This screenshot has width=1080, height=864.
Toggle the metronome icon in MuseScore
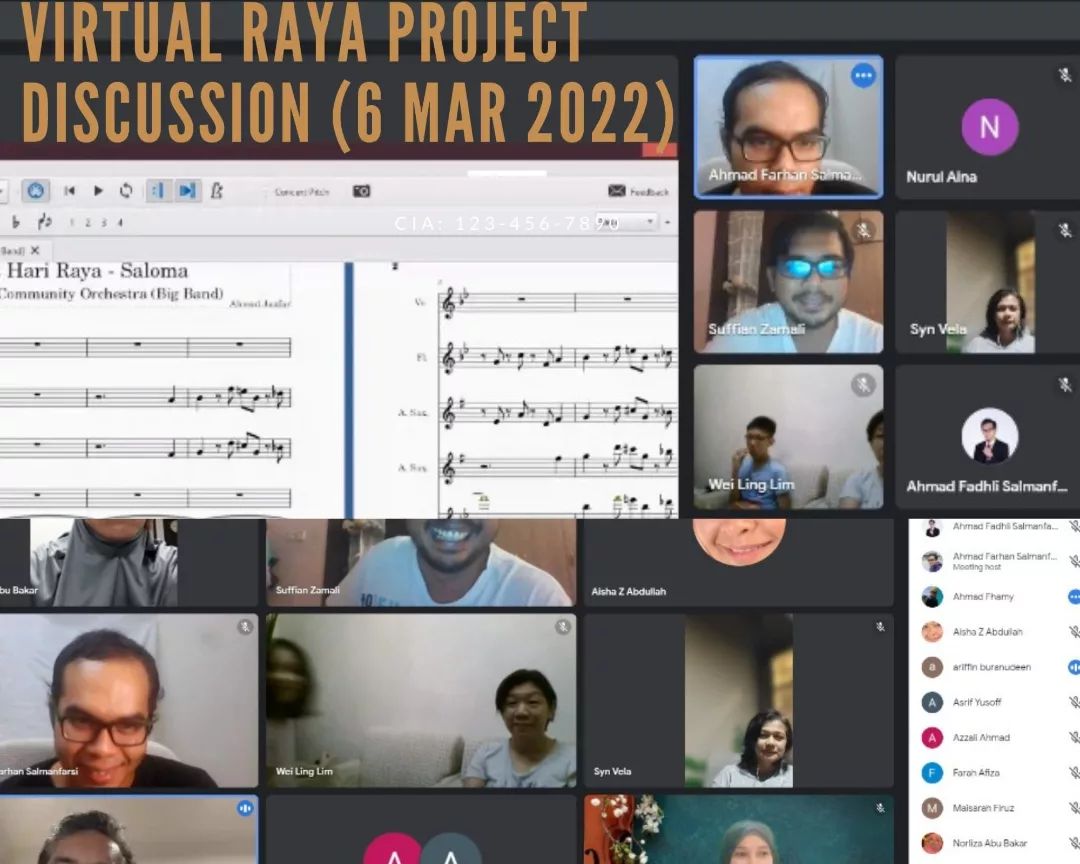(x=216, y=190)
